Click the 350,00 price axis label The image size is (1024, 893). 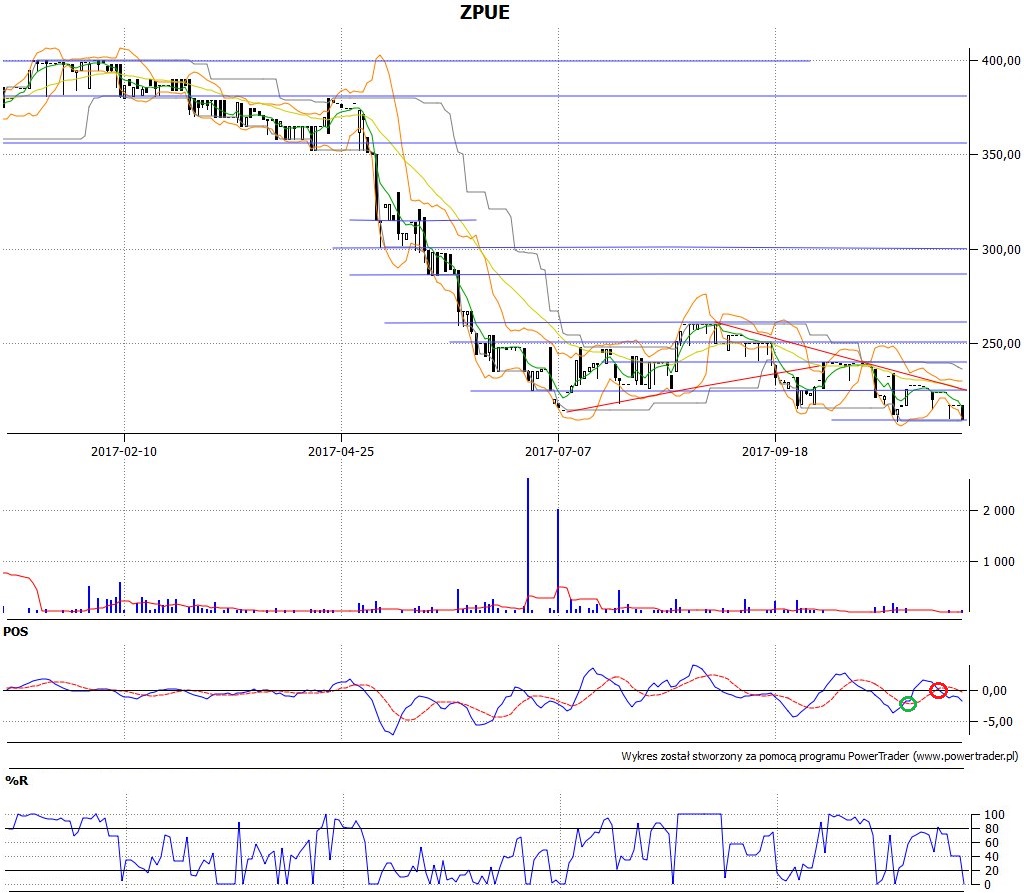coord(1001,155)
